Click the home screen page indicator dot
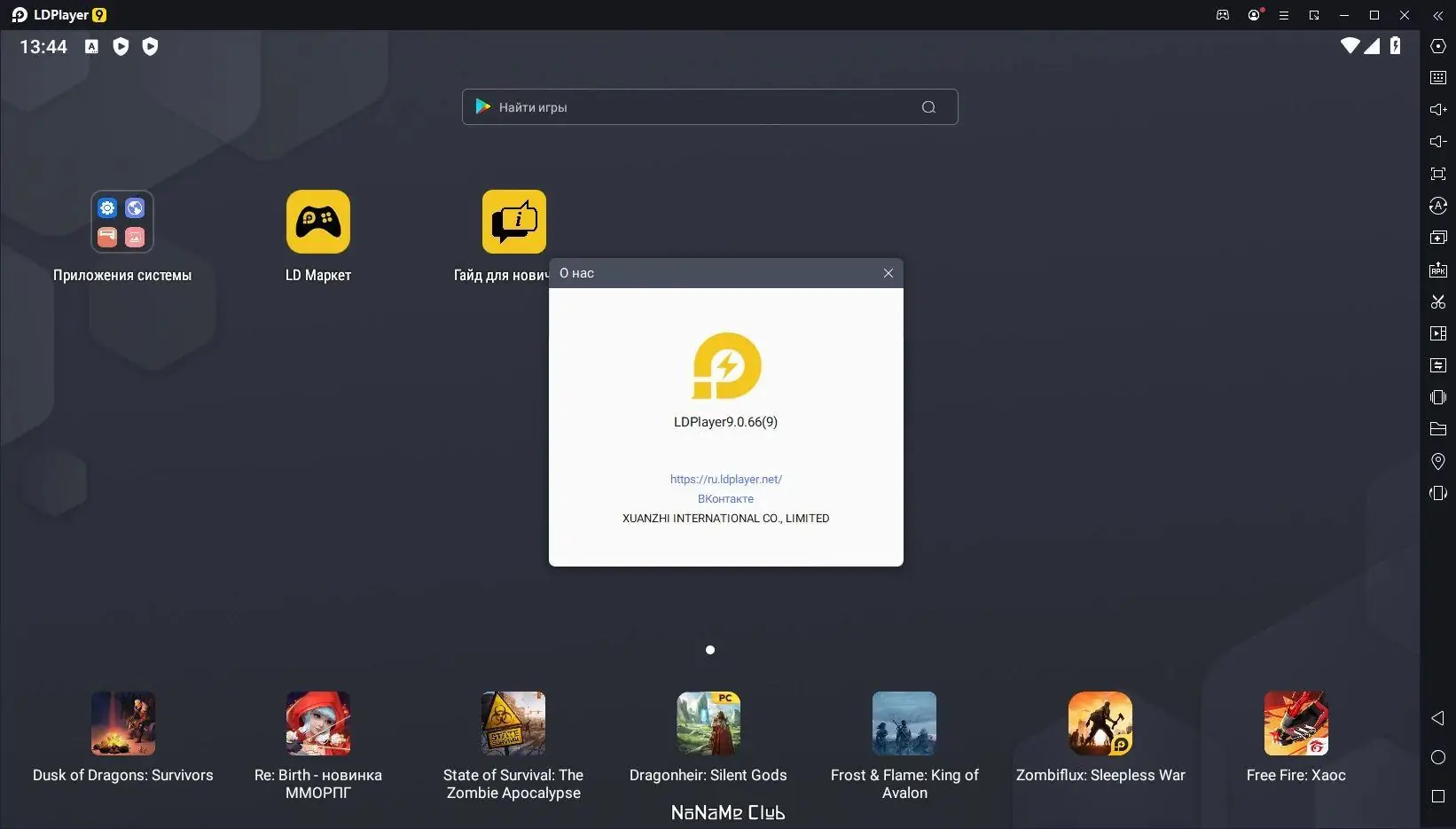The height and width of the screenshot is (829, 1456). pos(710,650)
